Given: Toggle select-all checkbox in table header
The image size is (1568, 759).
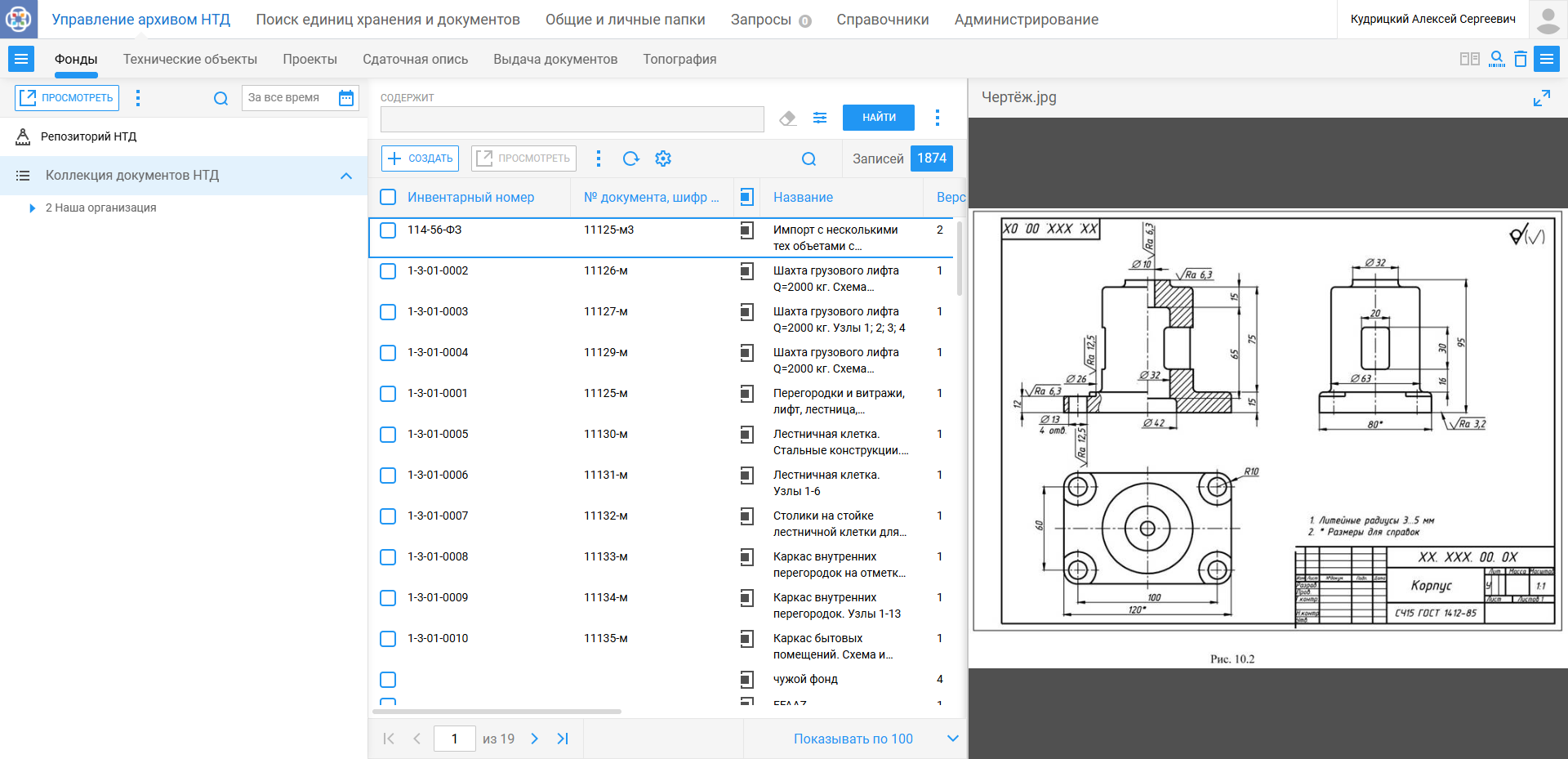Looking at the screenshot, I should tap(388, 197).
